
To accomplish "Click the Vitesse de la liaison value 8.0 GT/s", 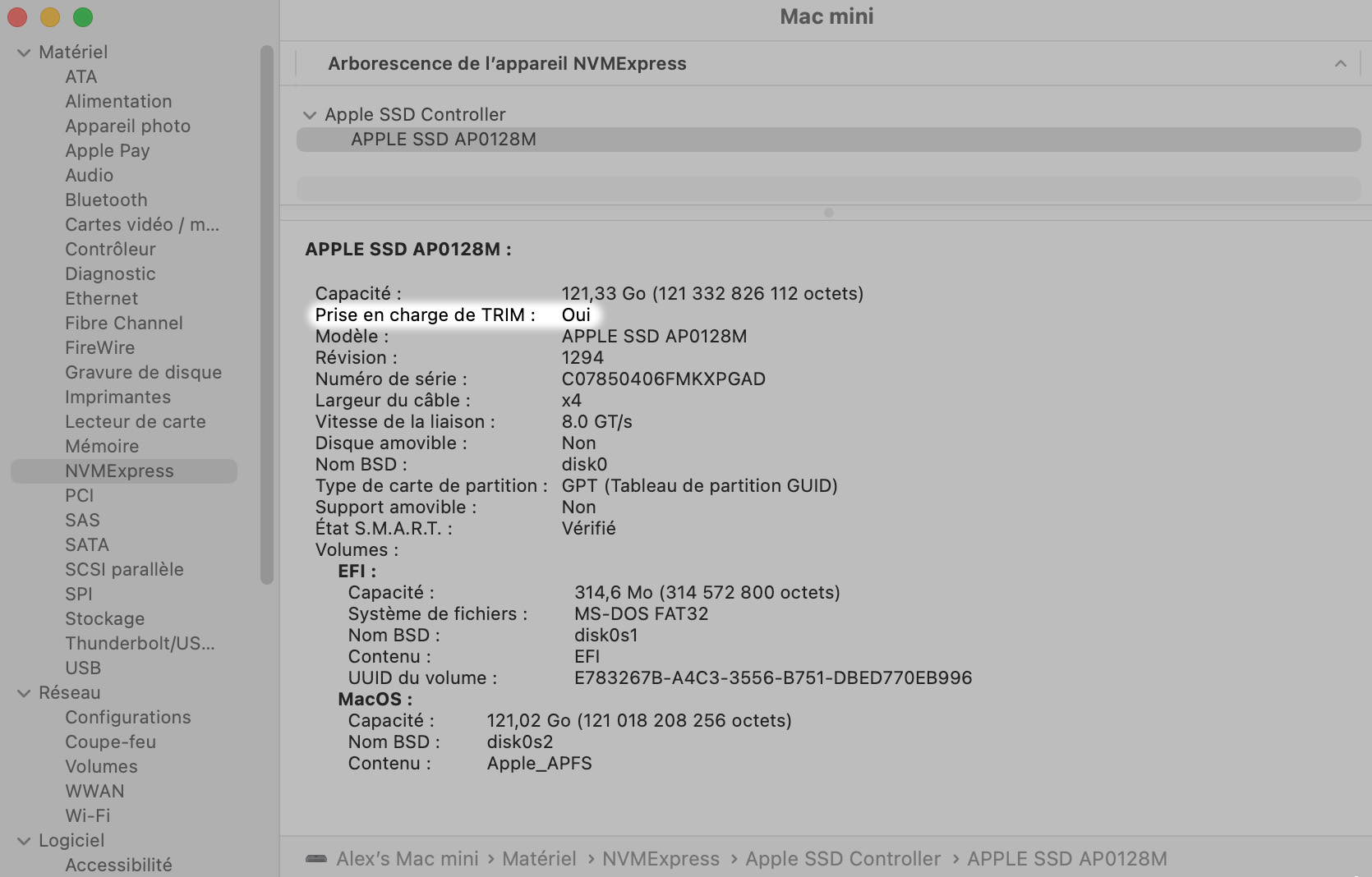I will point(596,421).
